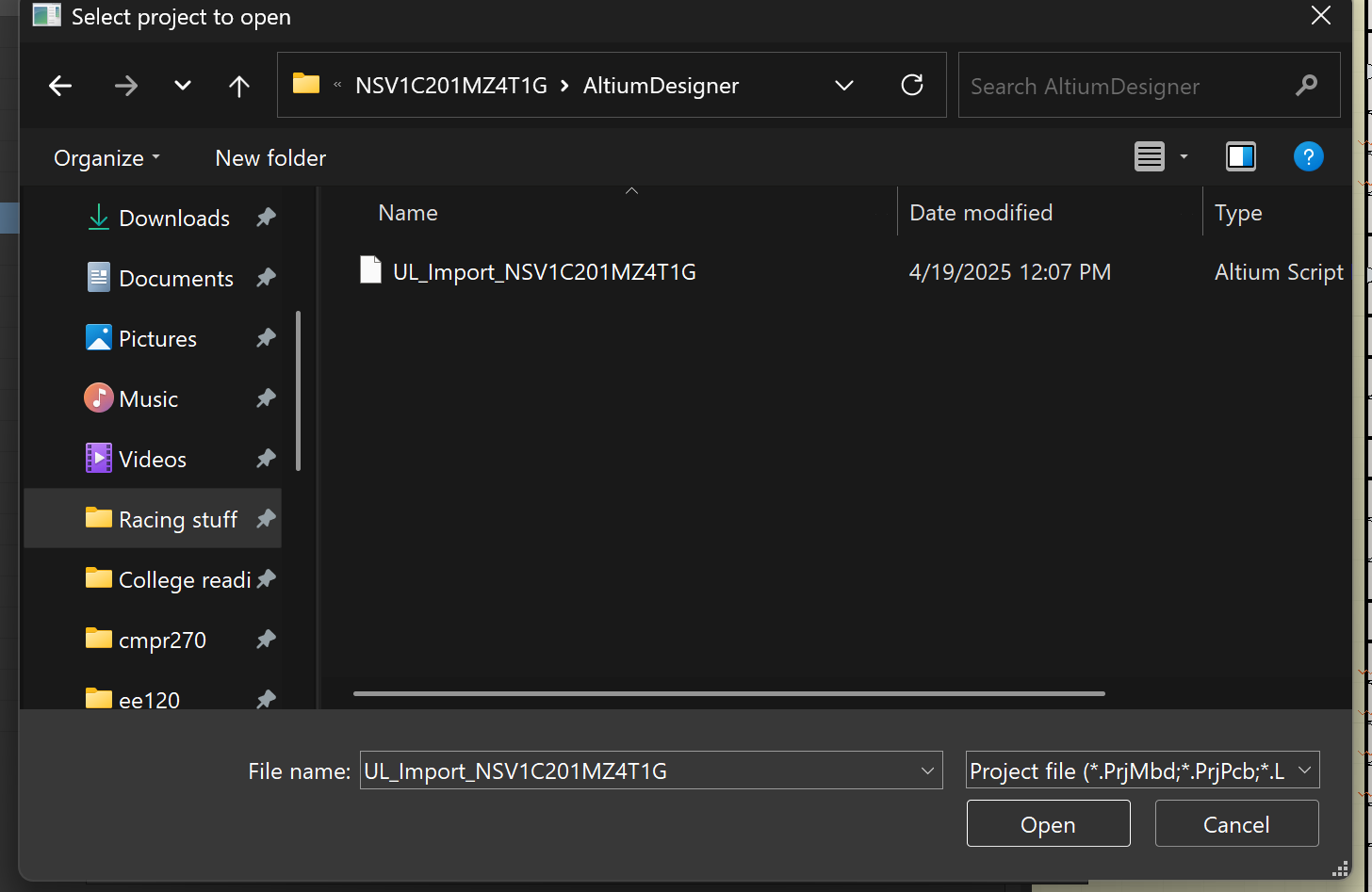Click the file list horizontal scrollbar
1372x892 pixels.
(x=728, y=694)
